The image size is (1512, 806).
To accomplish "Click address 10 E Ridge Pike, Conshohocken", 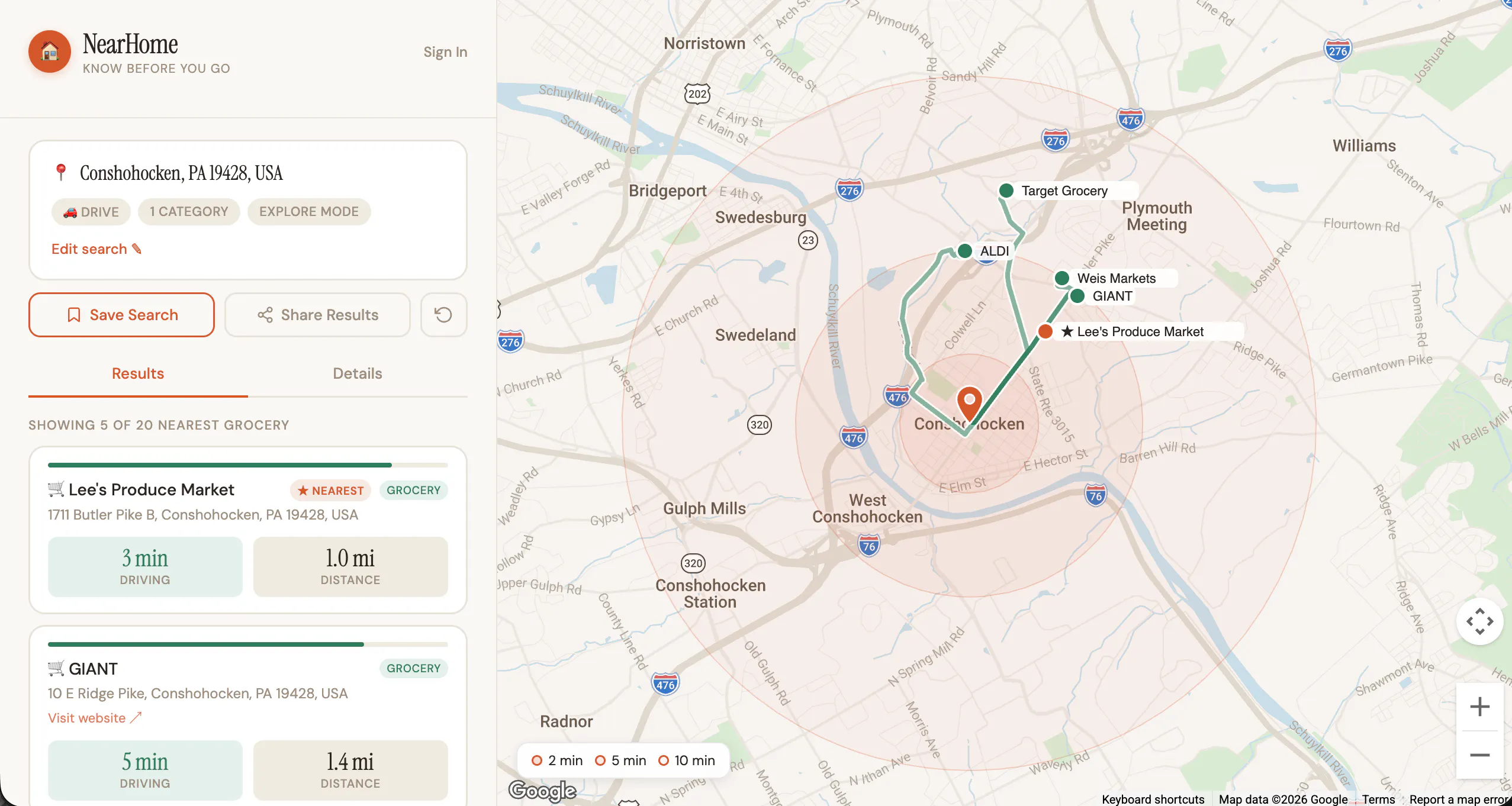I will coord(198,694).
